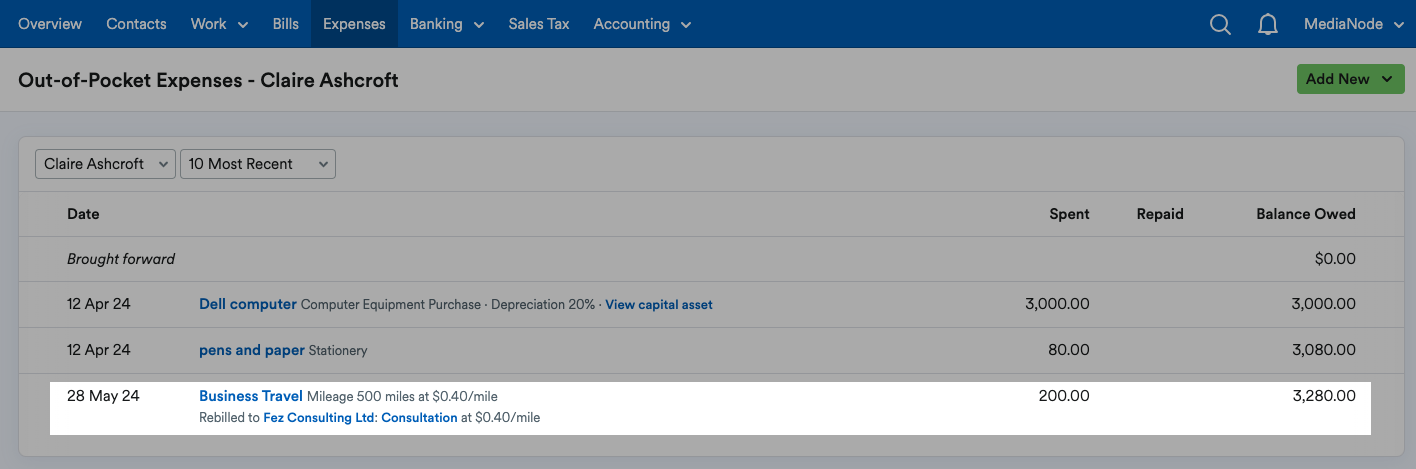
Task: Click the 3,000.00 spent amount
Action: [1057, 304]
